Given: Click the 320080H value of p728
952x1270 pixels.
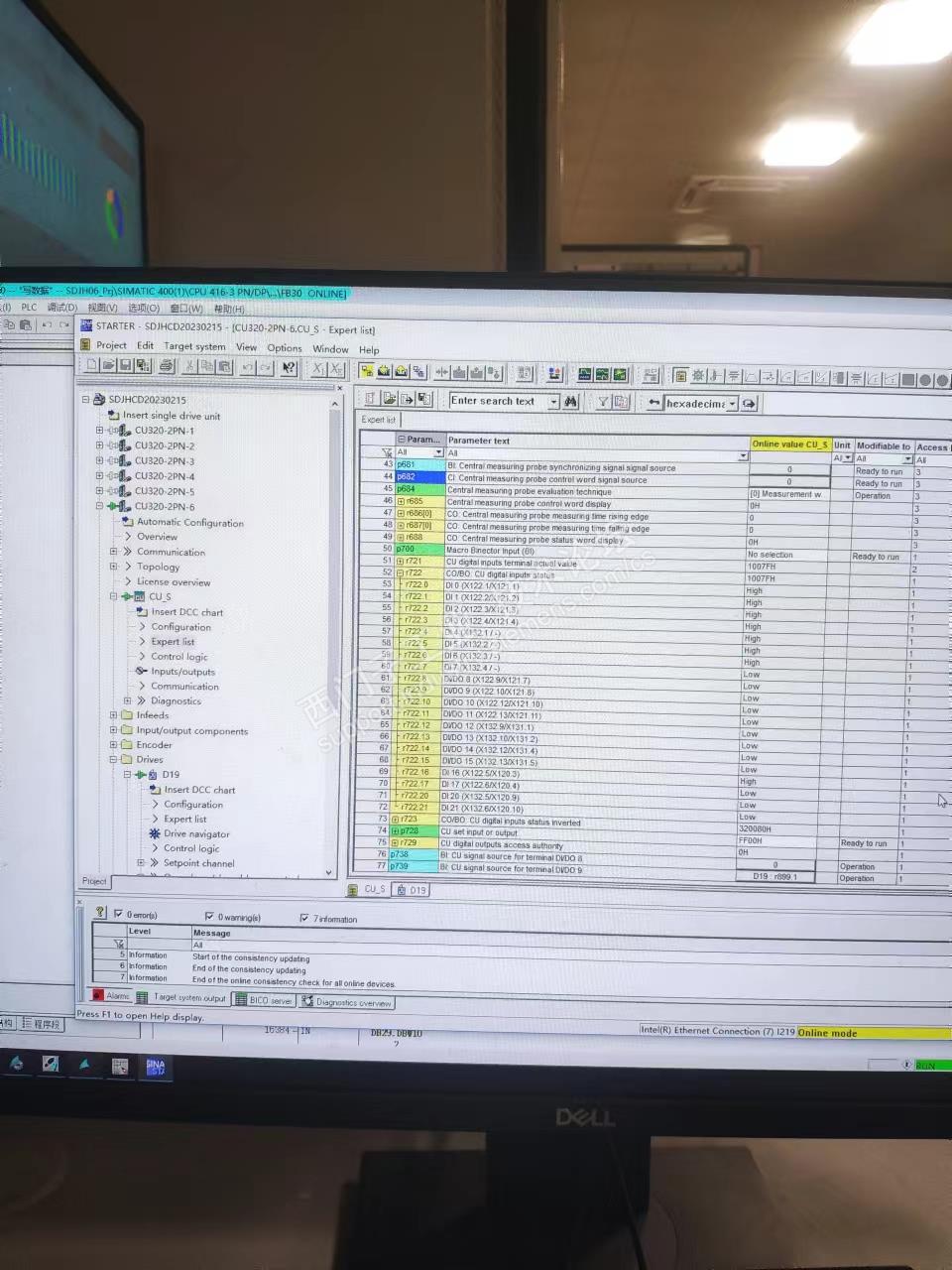Looking at the screenshot, I should pos(756,829).
